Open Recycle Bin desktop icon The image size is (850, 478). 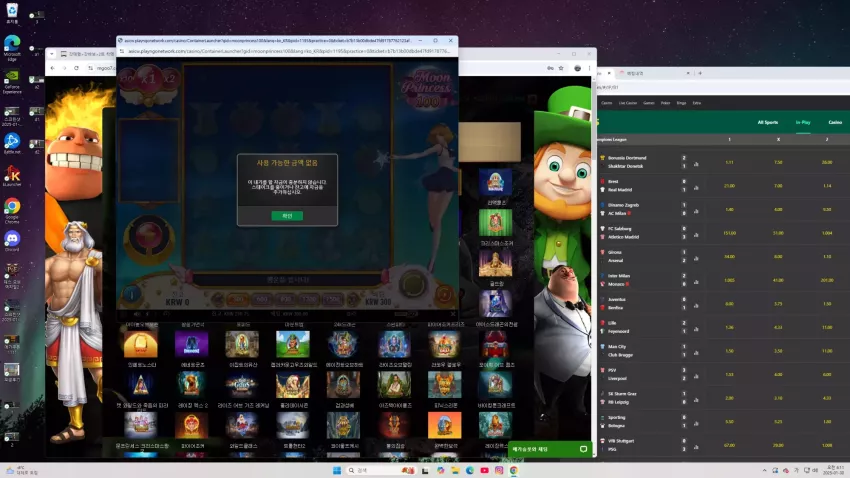click(x=12, y=13)
